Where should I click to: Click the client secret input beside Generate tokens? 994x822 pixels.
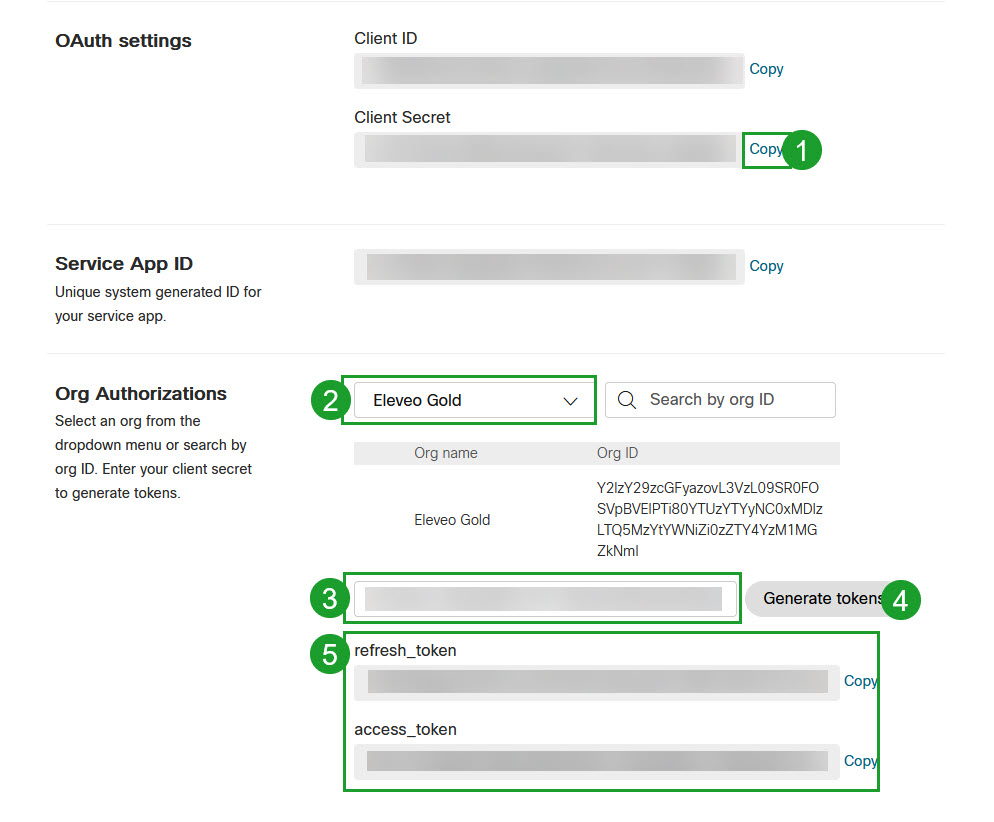543,599
